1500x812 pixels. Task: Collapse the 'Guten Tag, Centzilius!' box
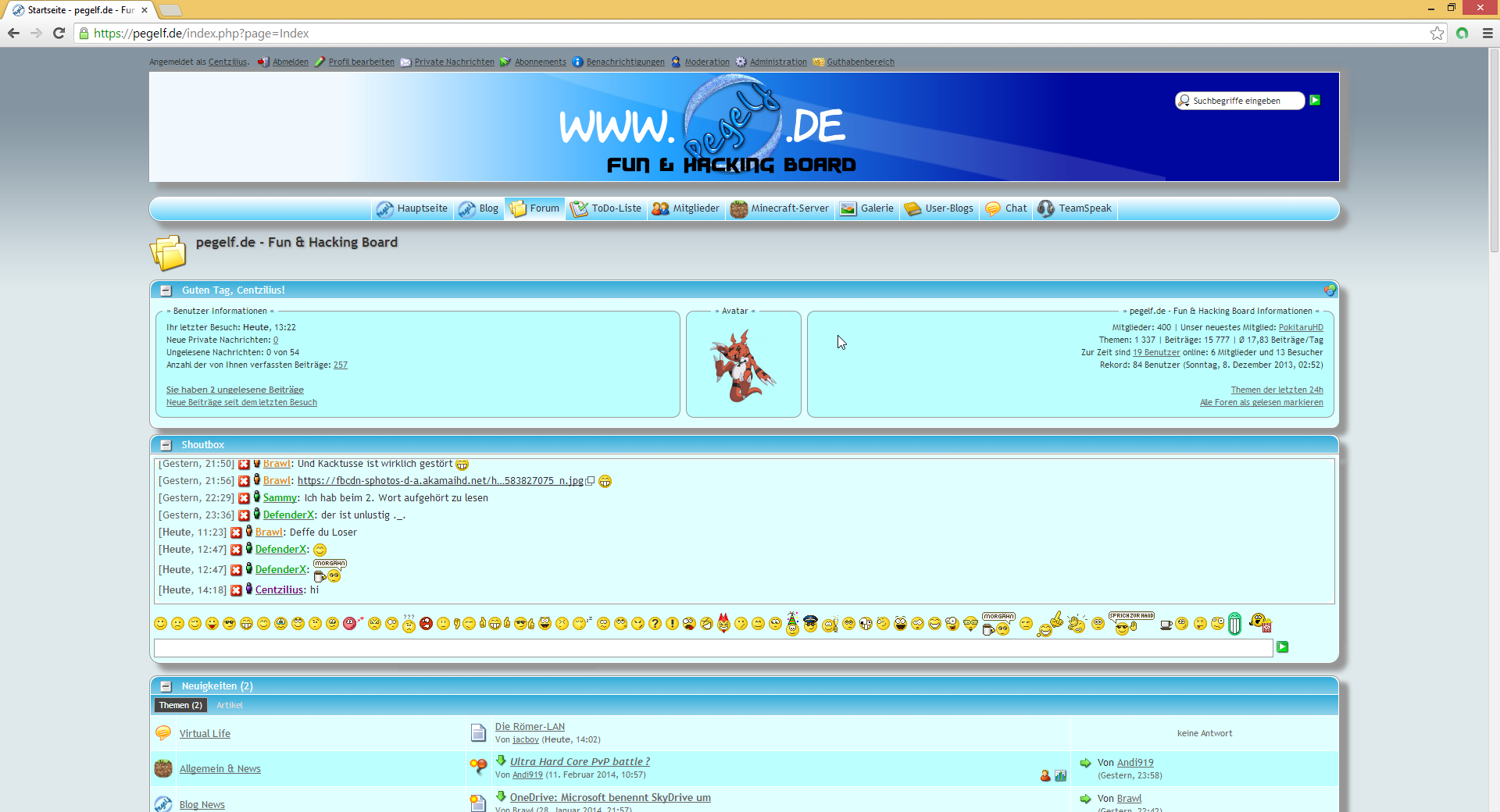[x=166, y=290]
